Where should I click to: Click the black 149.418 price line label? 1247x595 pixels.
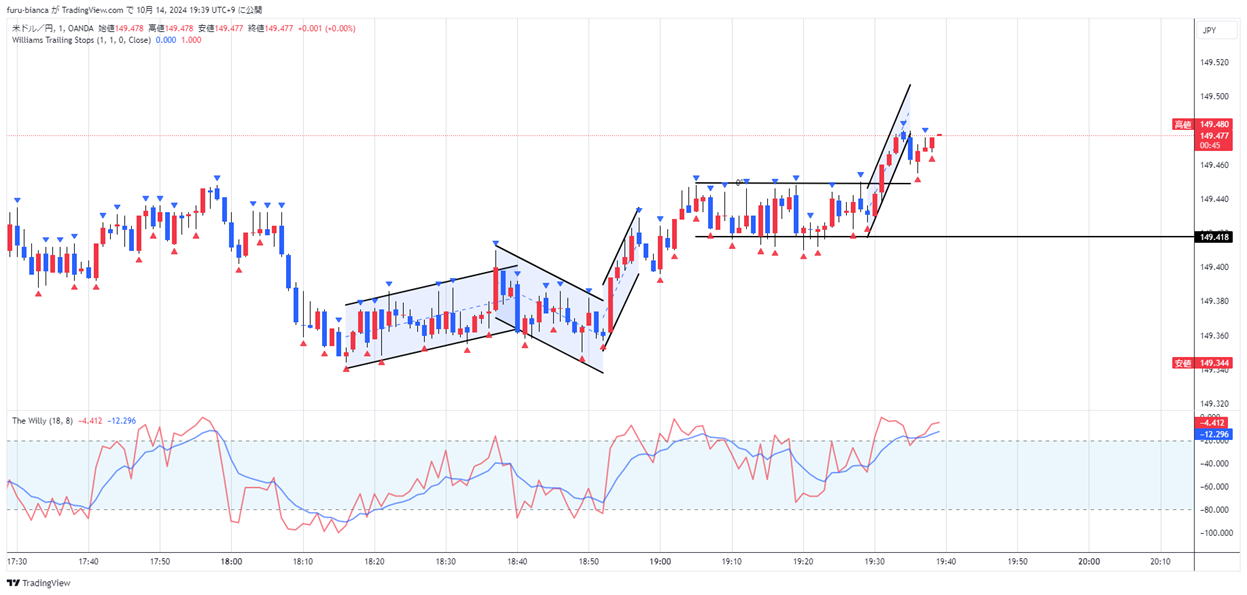tap(1214, 237)
